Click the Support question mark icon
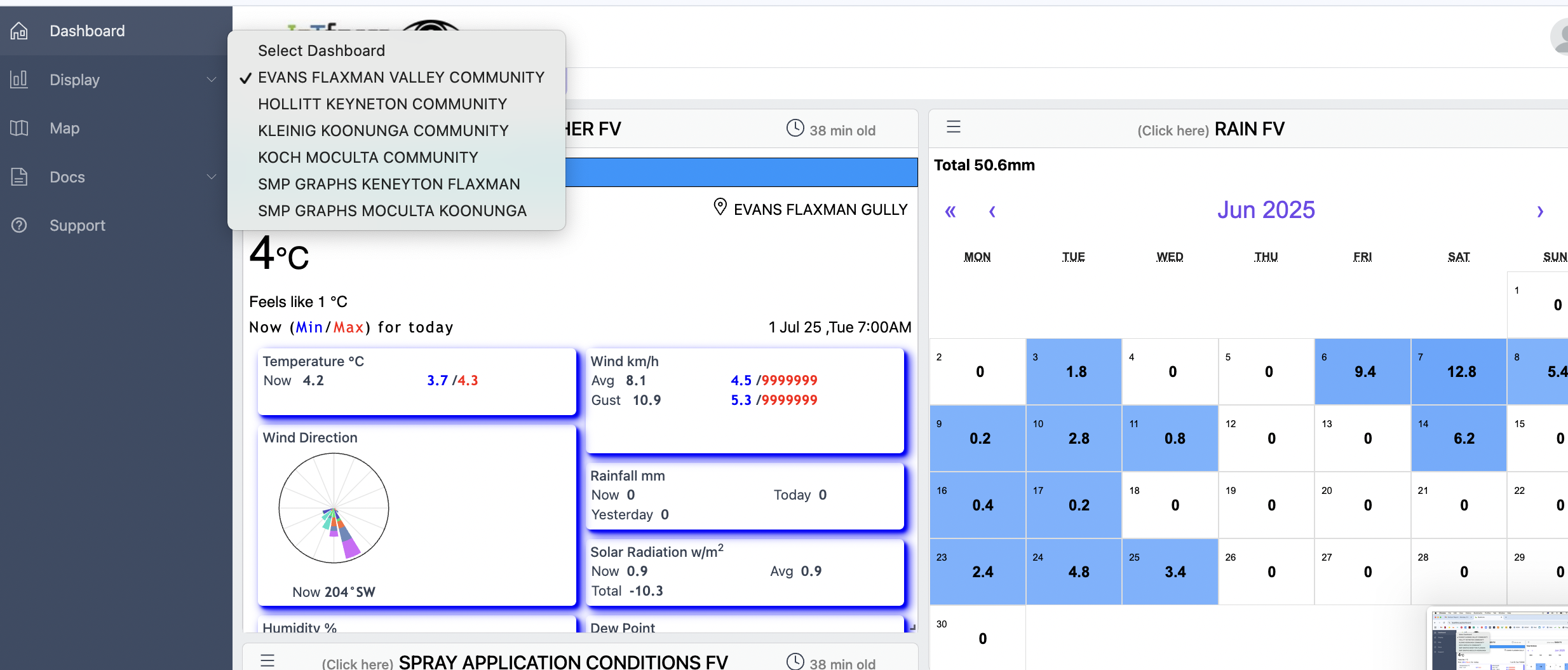The width and height of the screenshot is (1568, 670). [x=19, y=225]
